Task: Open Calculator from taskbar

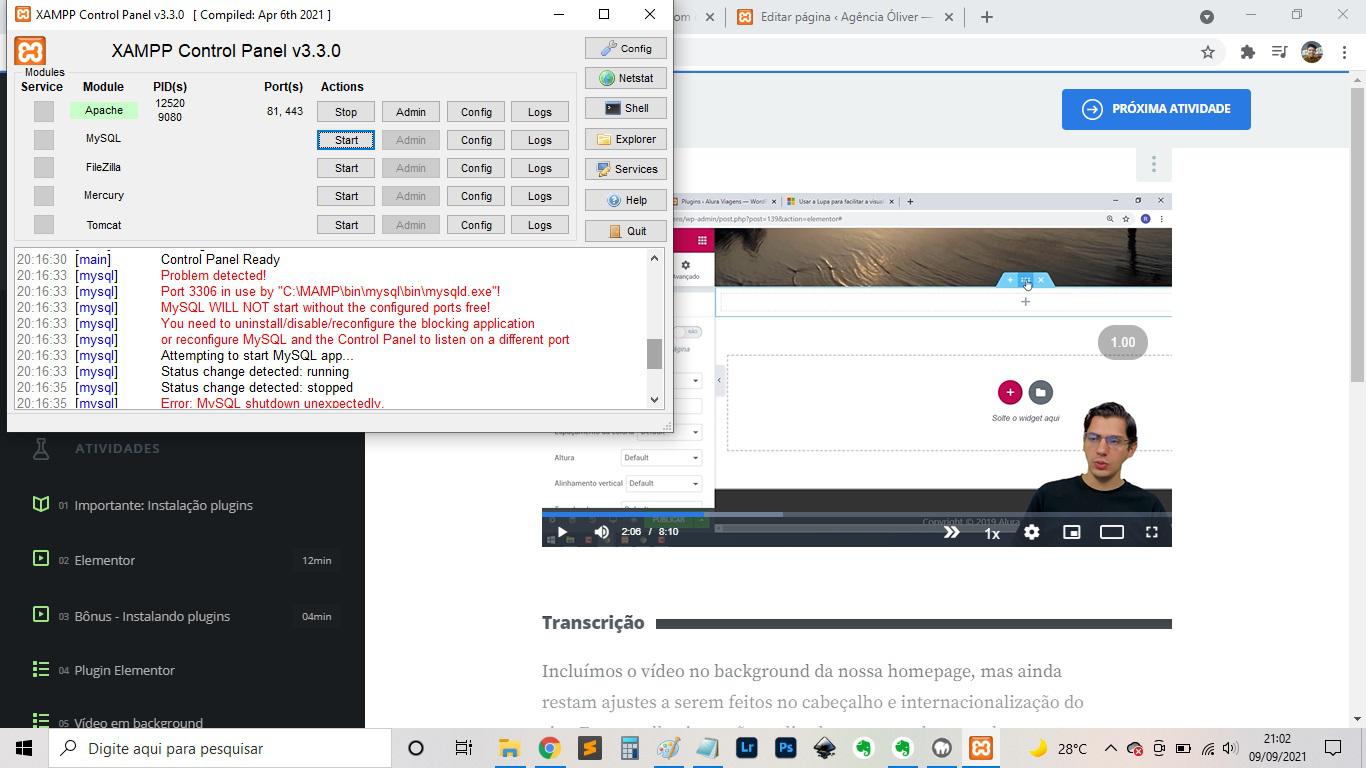Action: [629, 748]
